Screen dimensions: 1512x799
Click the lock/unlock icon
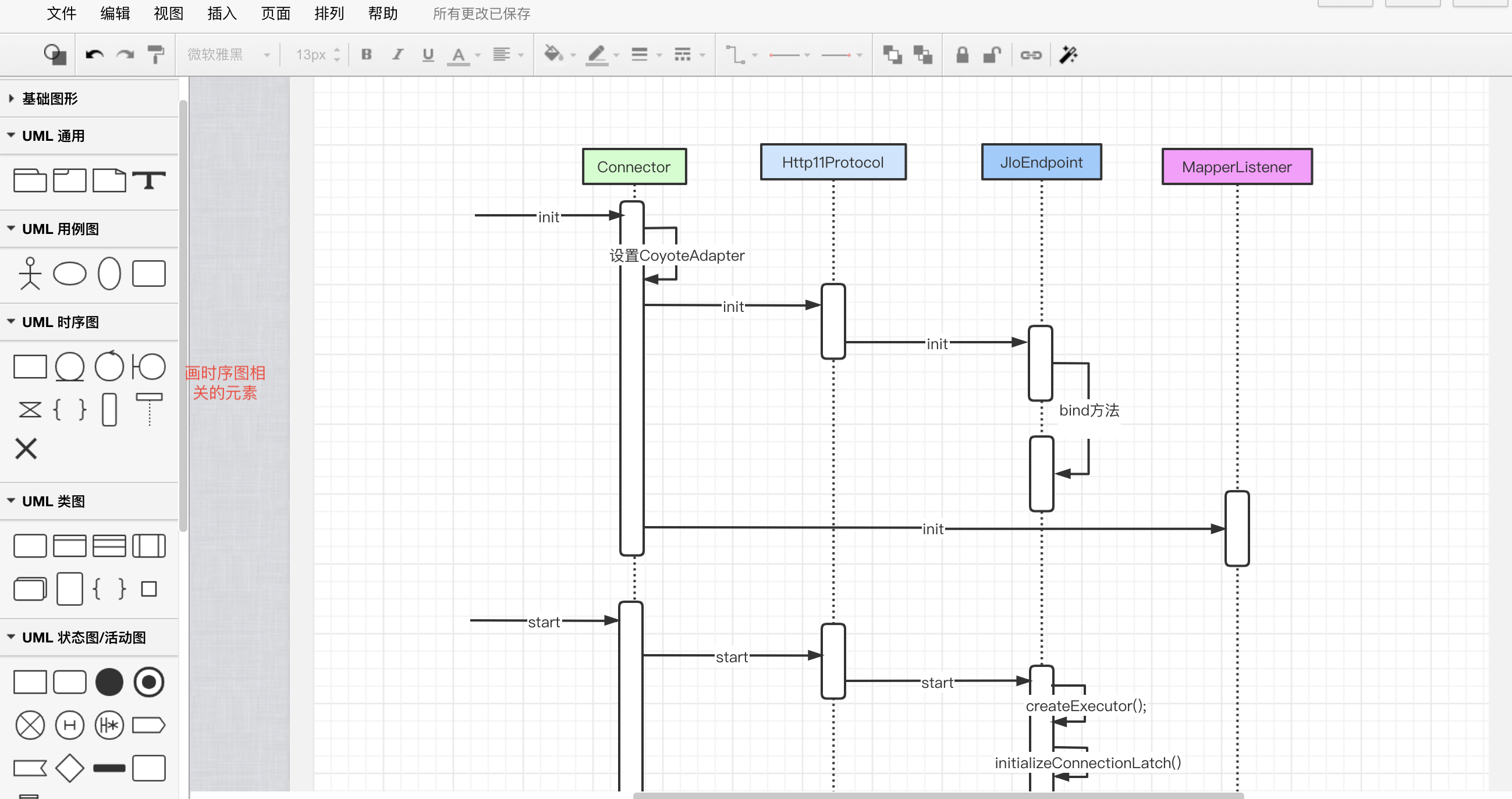(x=961, y=55)
